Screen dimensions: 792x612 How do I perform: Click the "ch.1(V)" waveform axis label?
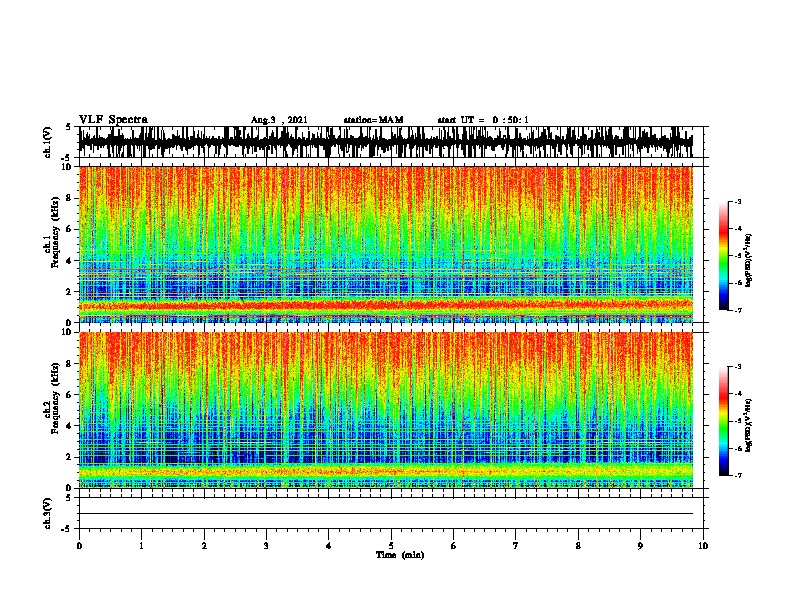point(47,142)
